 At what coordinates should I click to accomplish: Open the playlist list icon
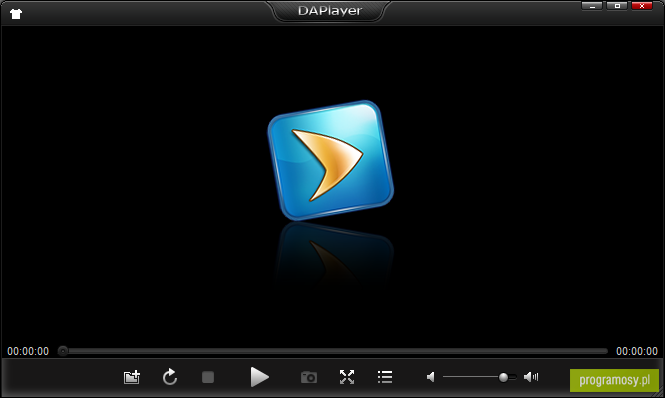click(385, 377)
